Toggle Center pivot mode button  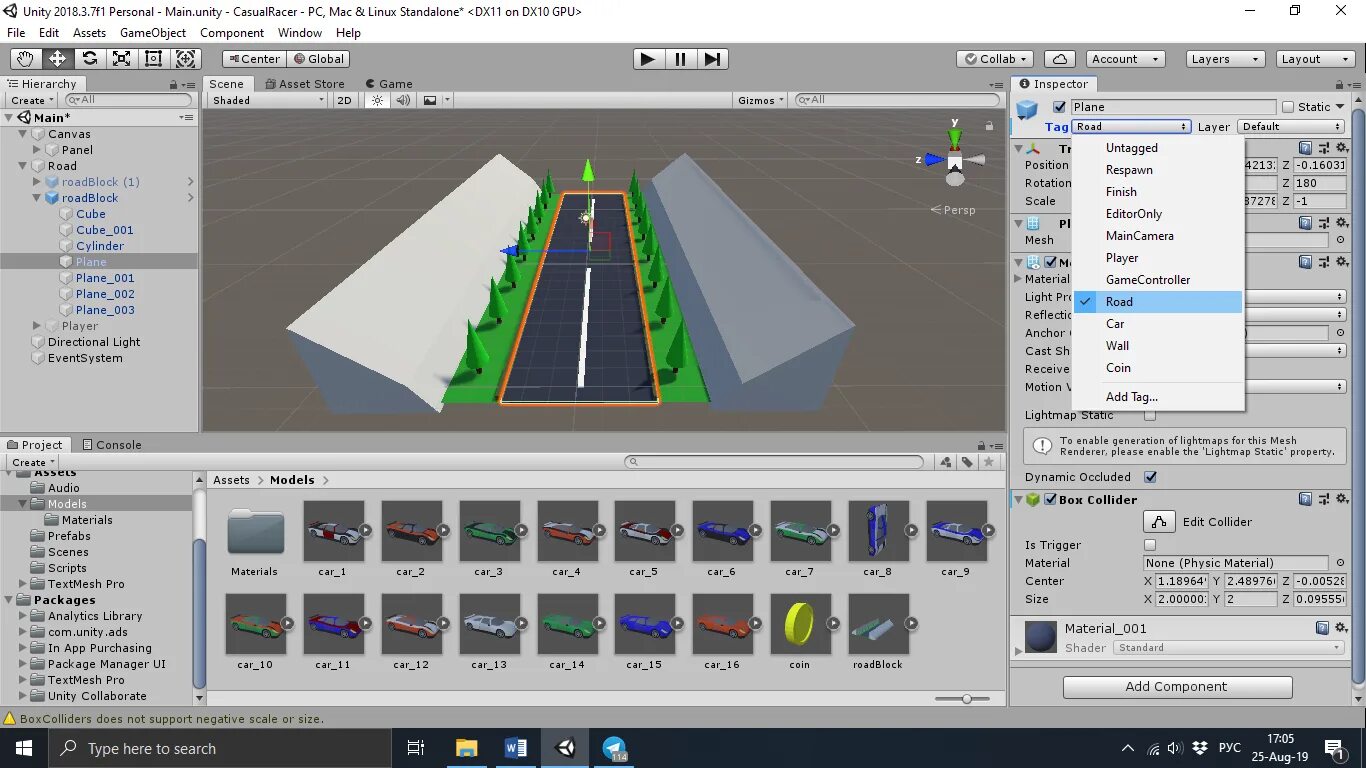click(253, 59)
